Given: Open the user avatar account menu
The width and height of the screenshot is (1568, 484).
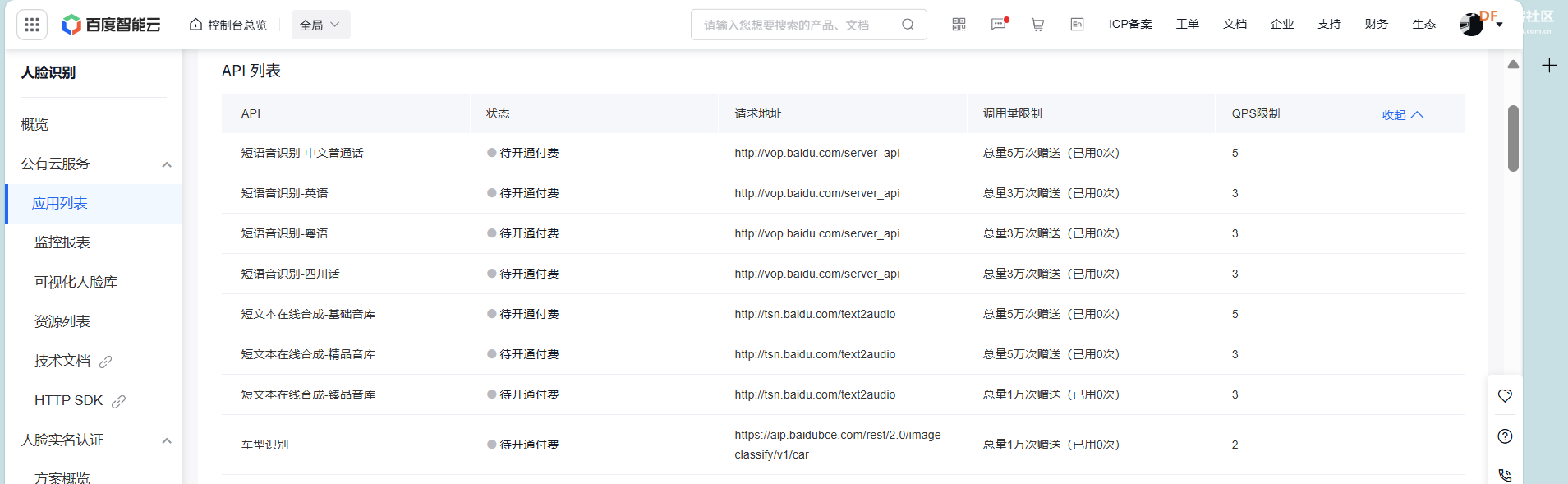Looking at the screenshot, I should point(1471,25).
